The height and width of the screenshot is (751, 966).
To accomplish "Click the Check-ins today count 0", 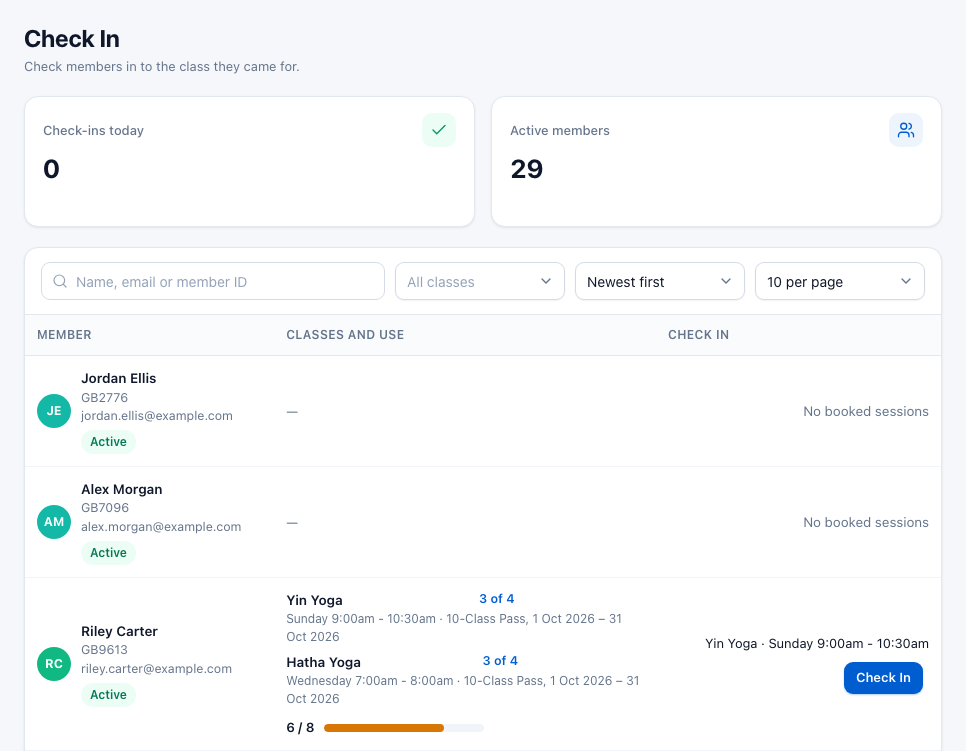I will pyautogui.click(x=51, y=169).
